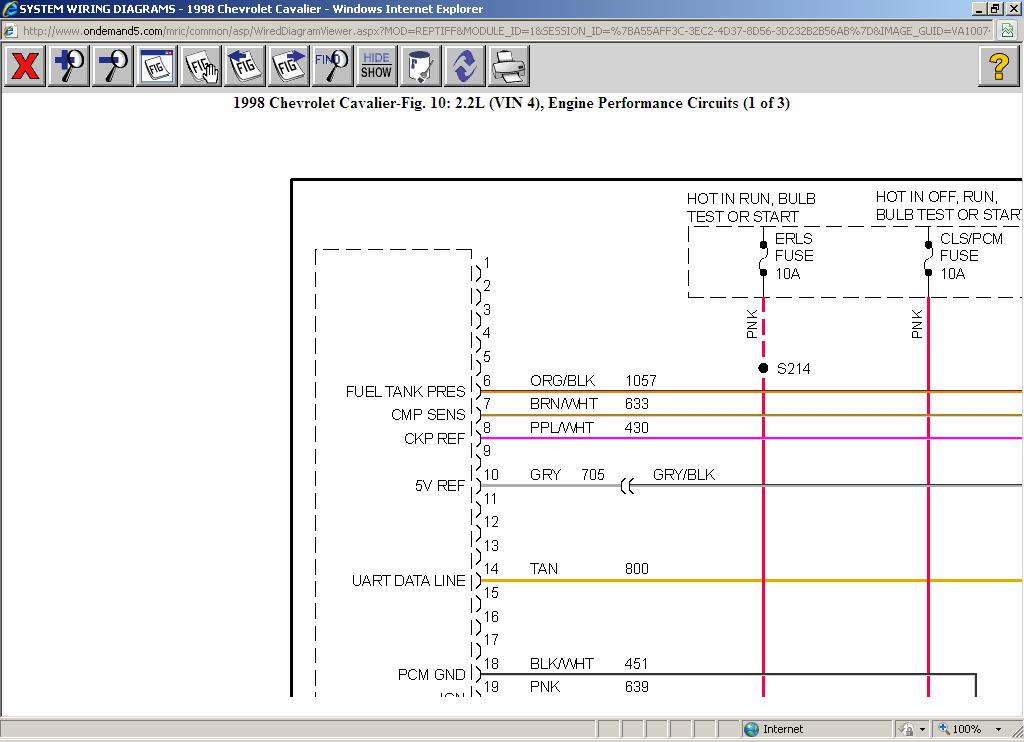Click the Internet zone status indicator

[775, 729]
